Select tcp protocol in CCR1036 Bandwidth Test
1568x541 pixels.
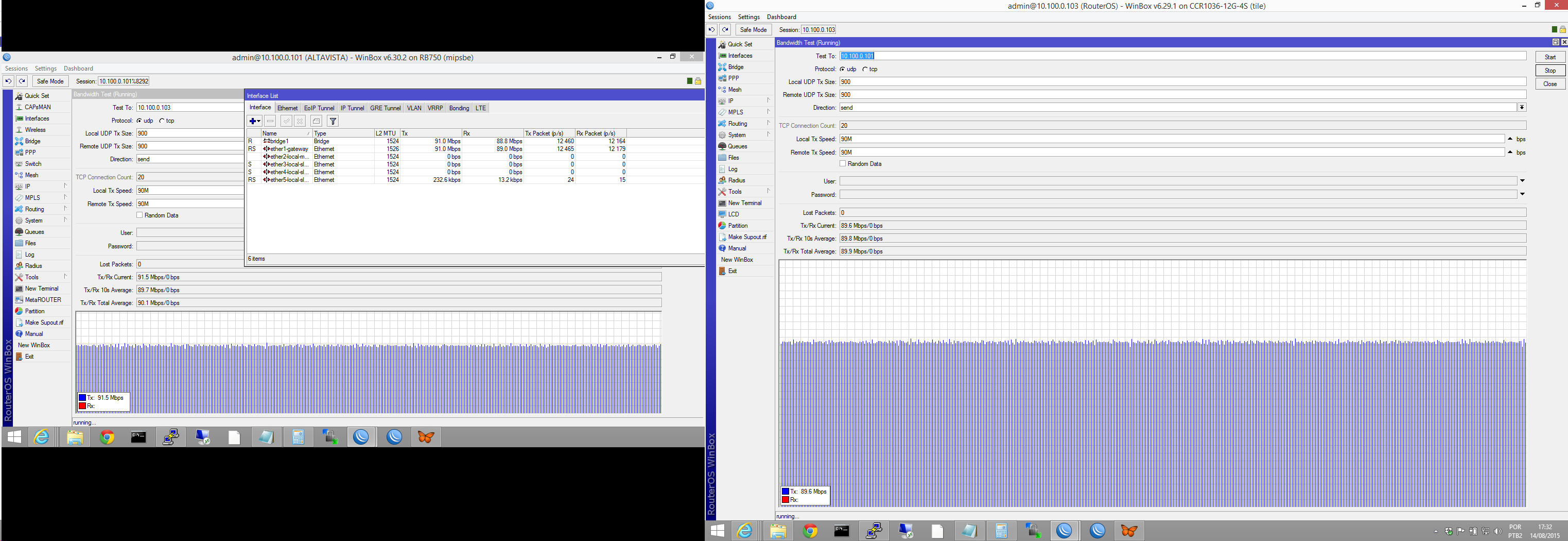coord(865,70)
